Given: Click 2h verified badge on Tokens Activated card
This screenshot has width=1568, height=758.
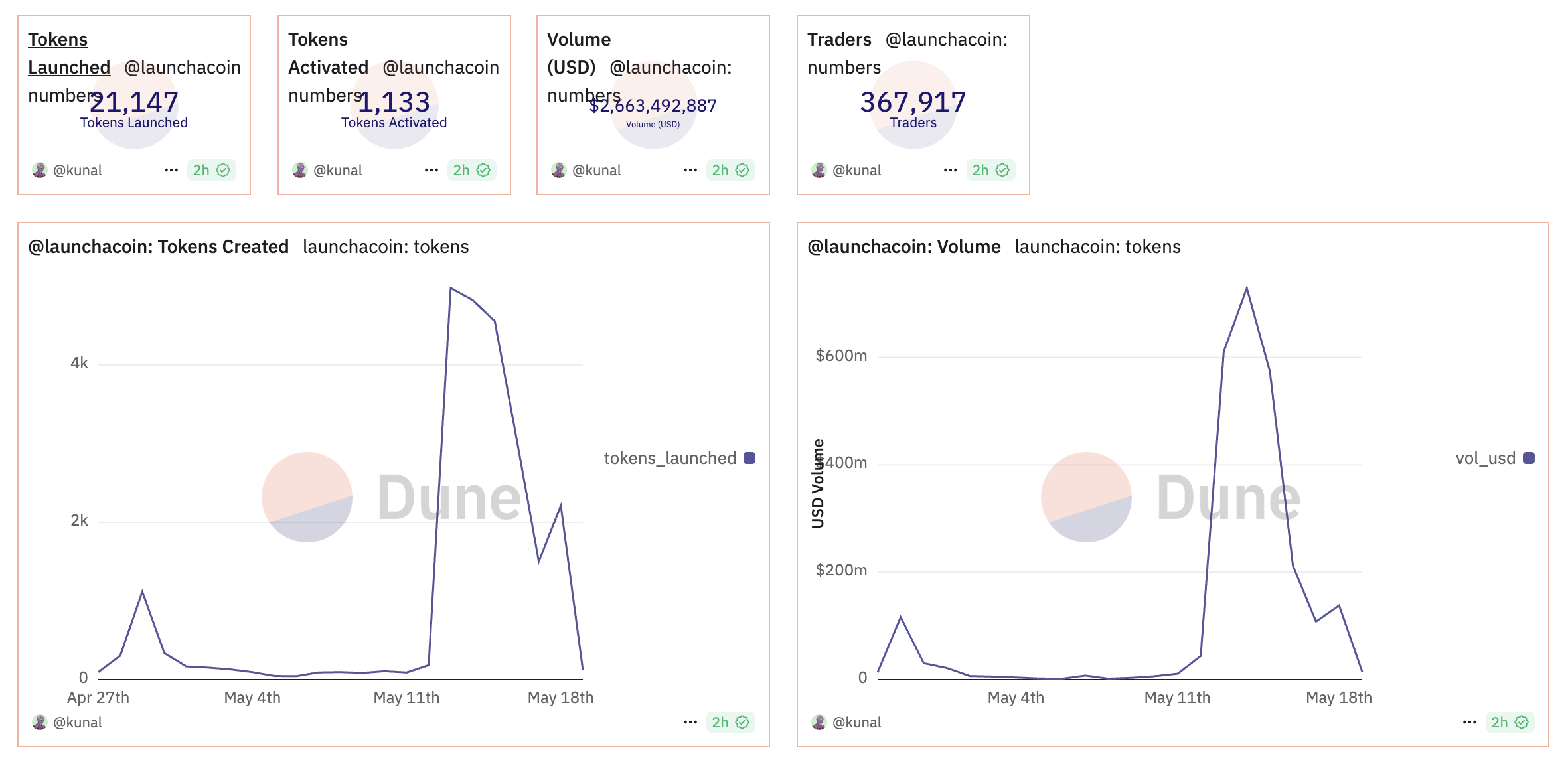Looking at the screenshot, I should coord(471,170).
